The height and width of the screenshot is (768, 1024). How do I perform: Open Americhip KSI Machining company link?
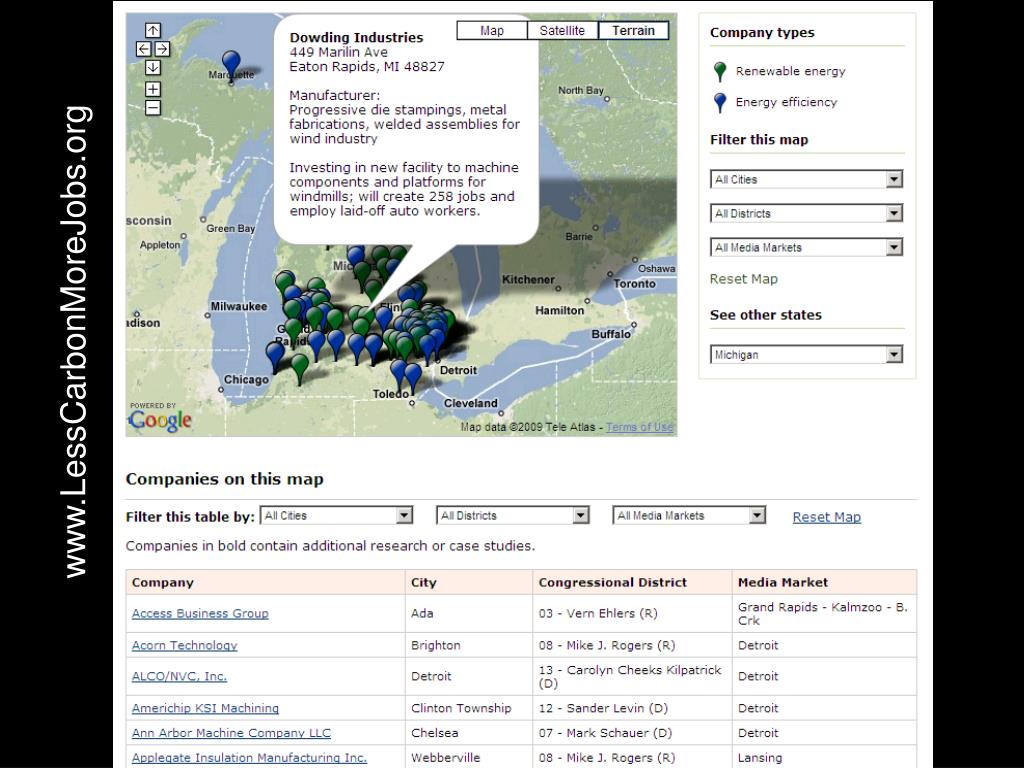coord(205,708)
